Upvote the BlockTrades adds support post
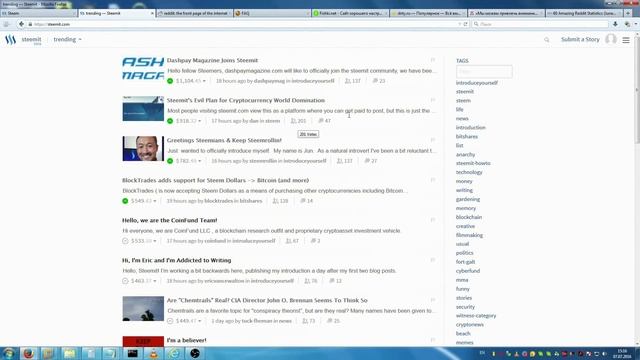This screenshot has width=640, height=360. [125, 201]
